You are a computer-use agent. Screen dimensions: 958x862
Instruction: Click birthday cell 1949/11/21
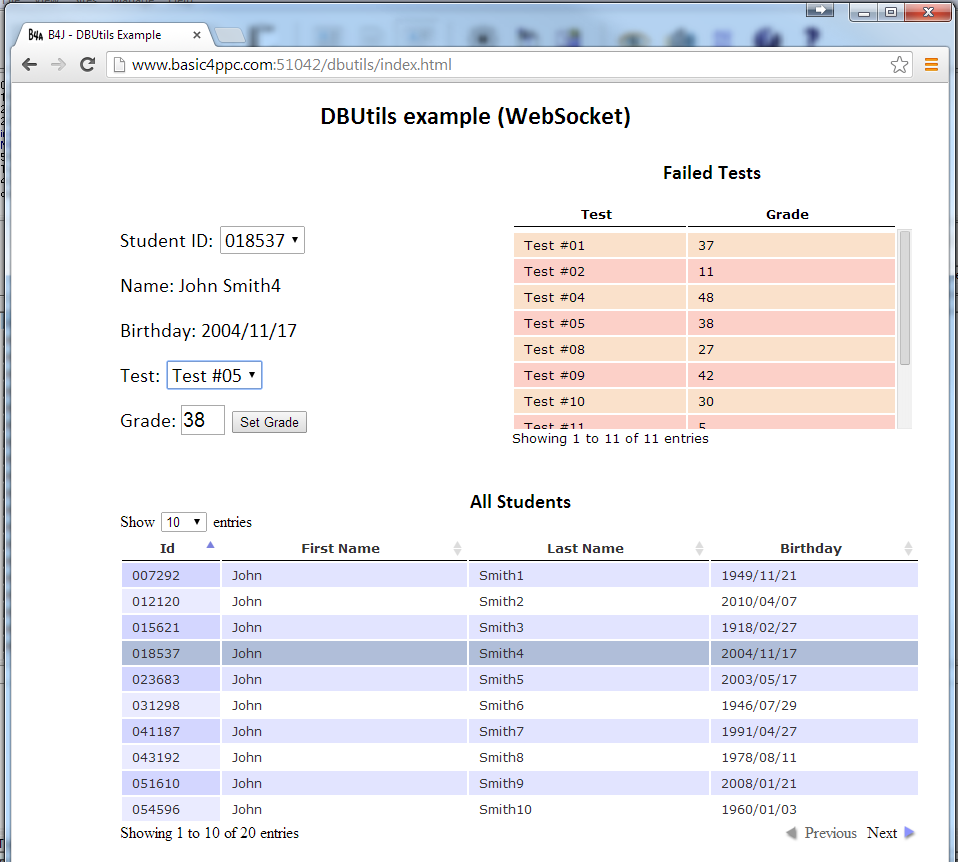tap(814, 575)
